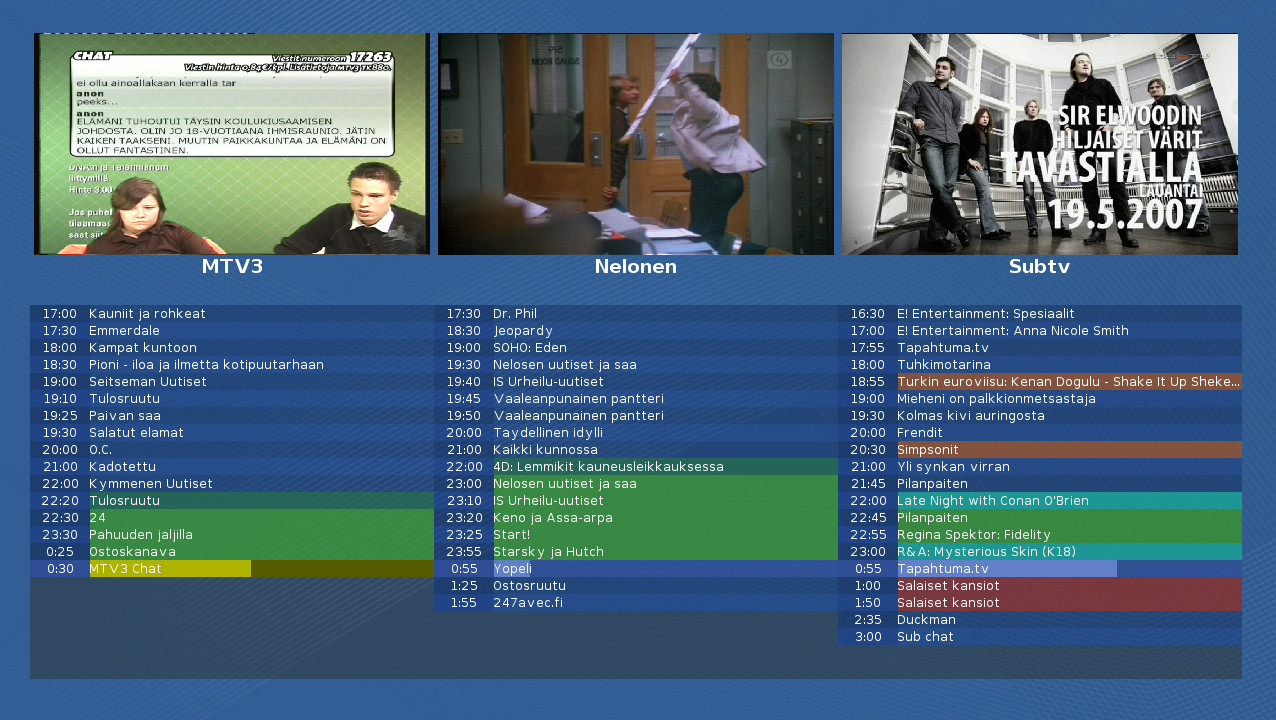Select the currently airing MTV3 Chat
Viewport: 1276px width, 720px height.
click(x=232, y=569)
